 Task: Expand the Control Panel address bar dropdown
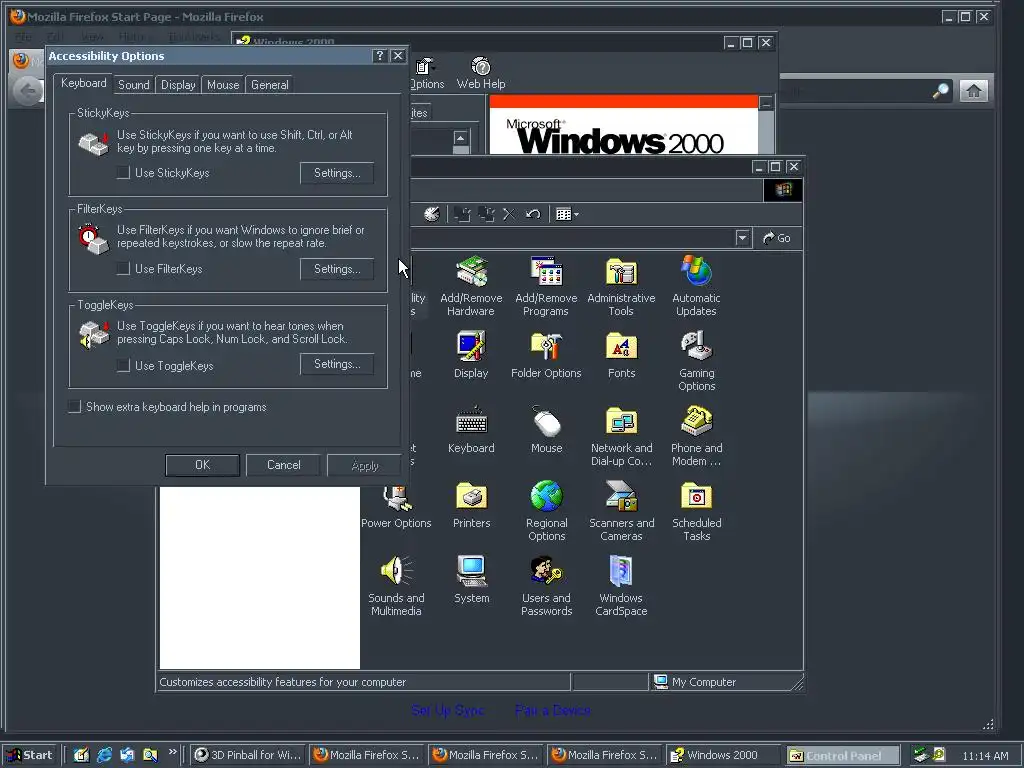[742, 238]
